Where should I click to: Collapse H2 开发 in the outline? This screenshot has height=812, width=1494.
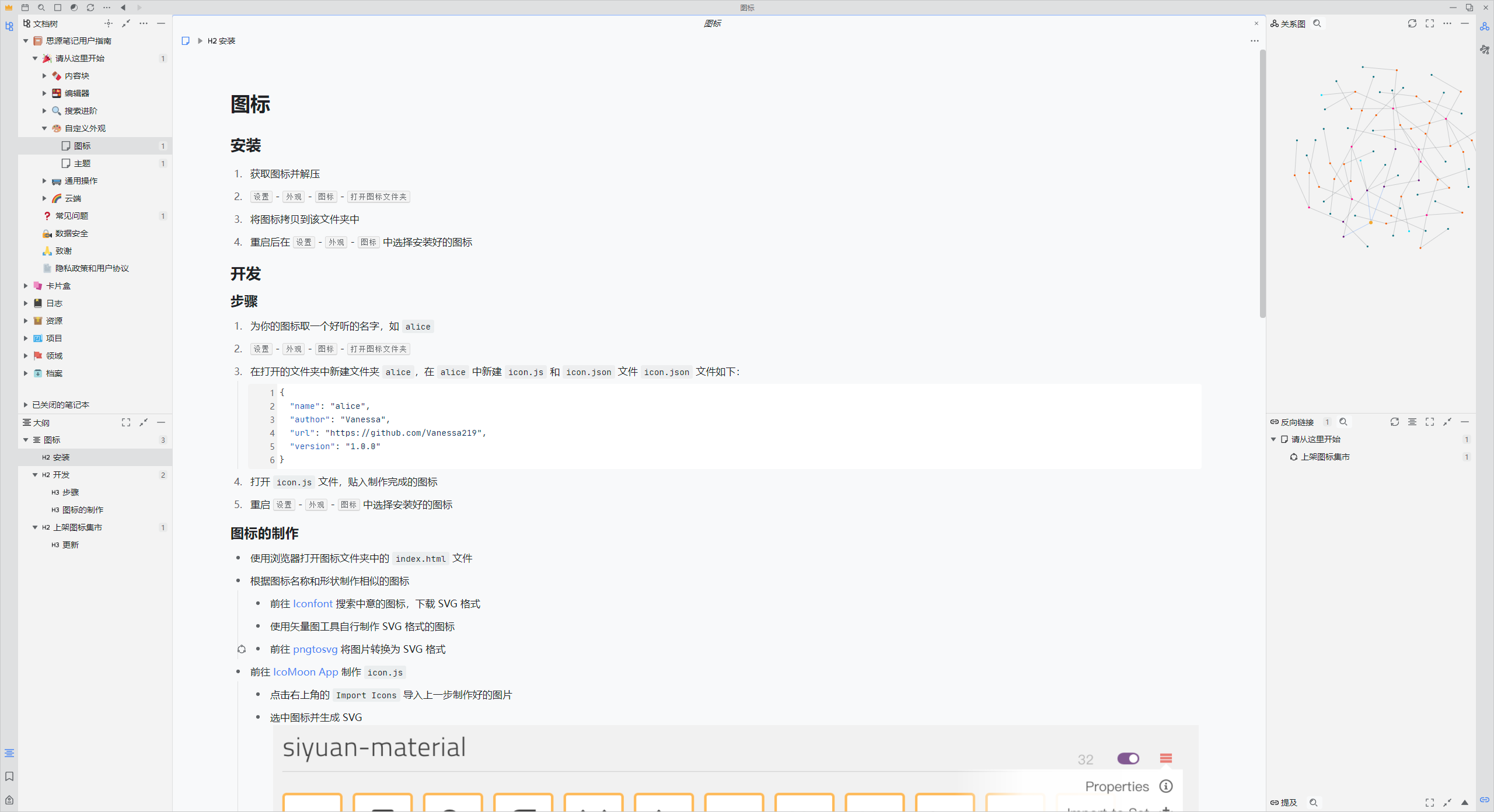click(x=35, y=475)
